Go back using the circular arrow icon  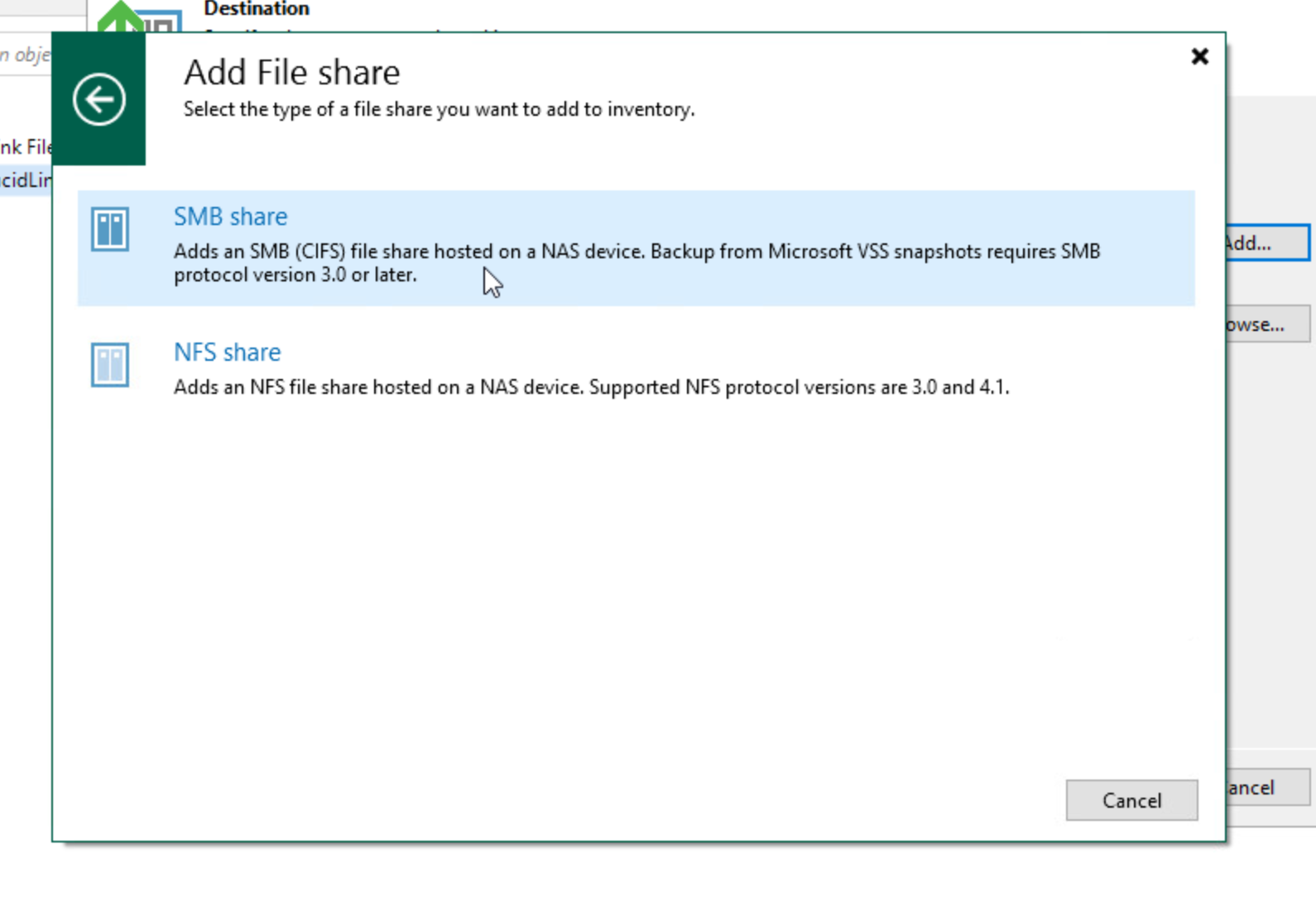click(x=99, y=99)
